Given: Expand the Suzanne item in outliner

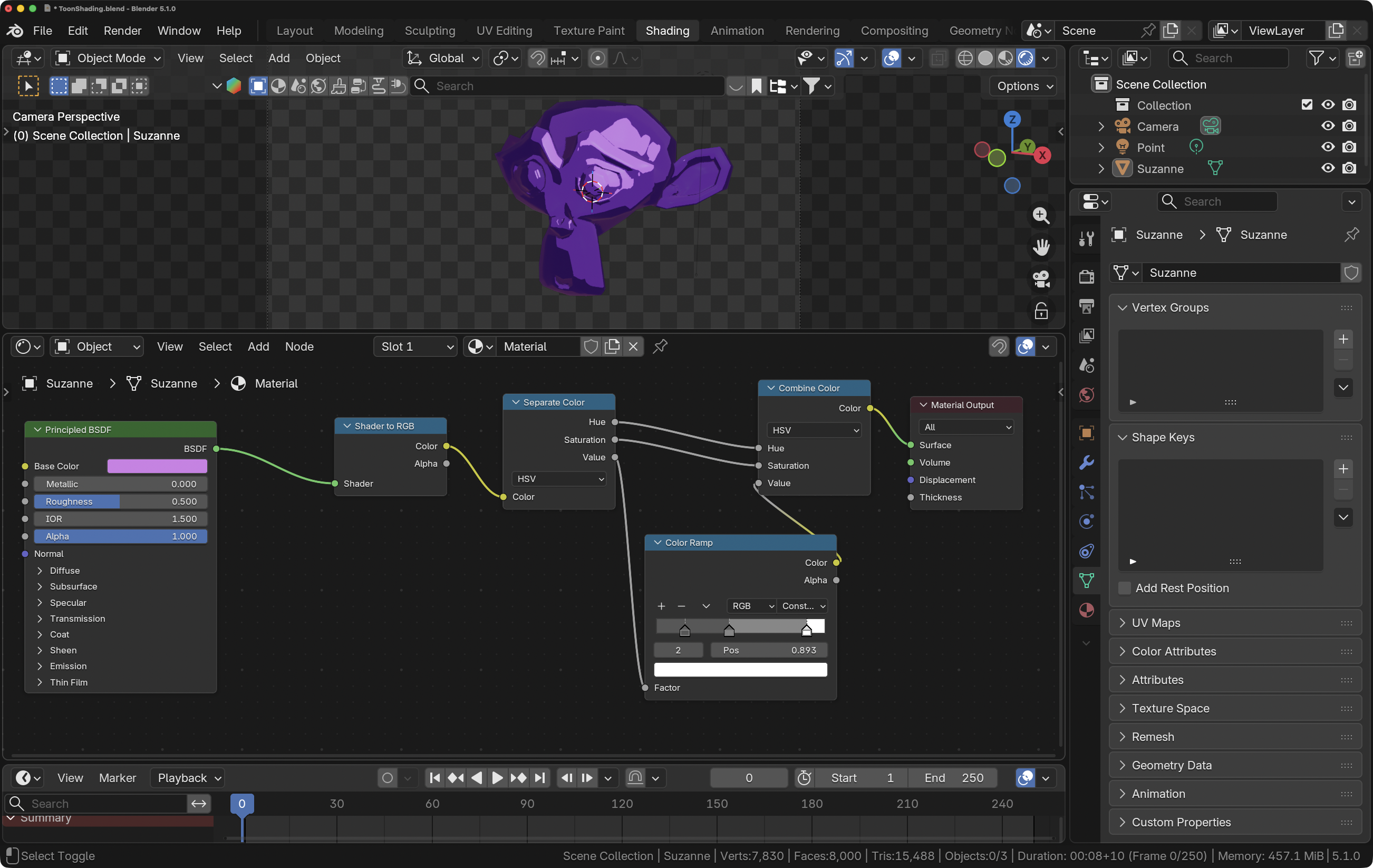Looking at the screenshot, I should (x=1101, y=168).
